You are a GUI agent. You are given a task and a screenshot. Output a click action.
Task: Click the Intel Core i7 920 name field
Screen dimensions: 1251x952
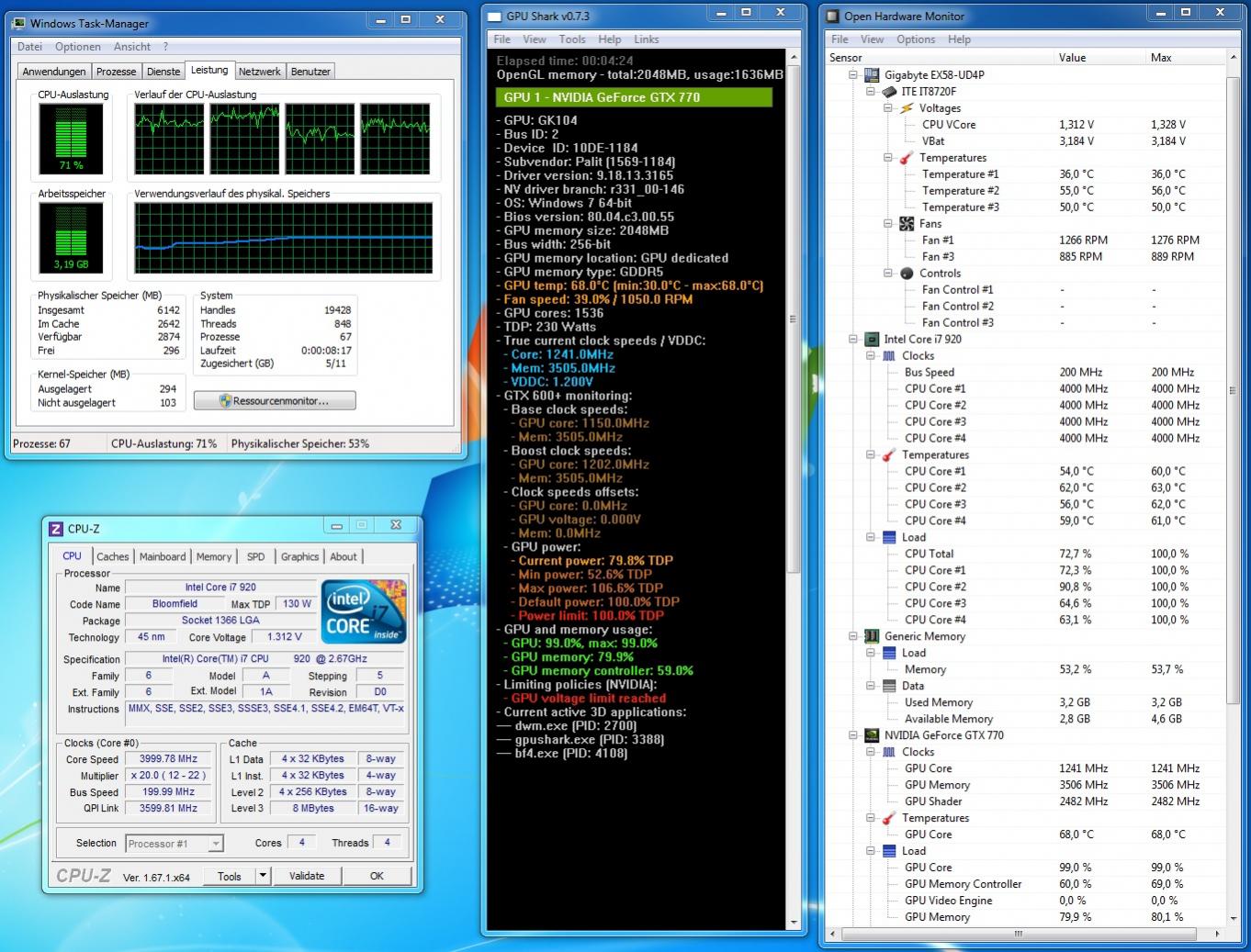point(220,588)
